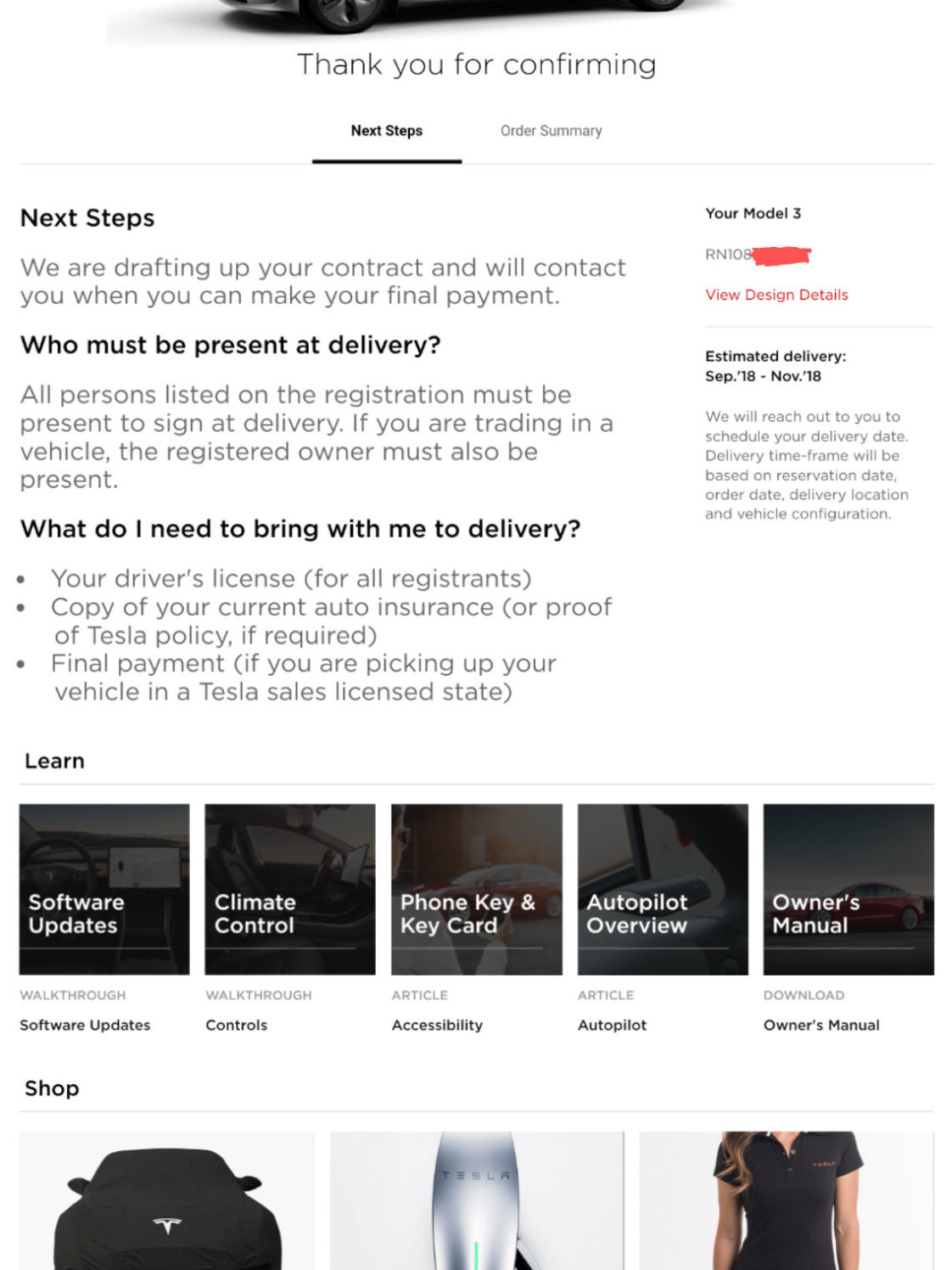Click the Owner's Manual text link
Image resolution: width=952 pixels, height=1270 pixels.
coord(821,1025)
